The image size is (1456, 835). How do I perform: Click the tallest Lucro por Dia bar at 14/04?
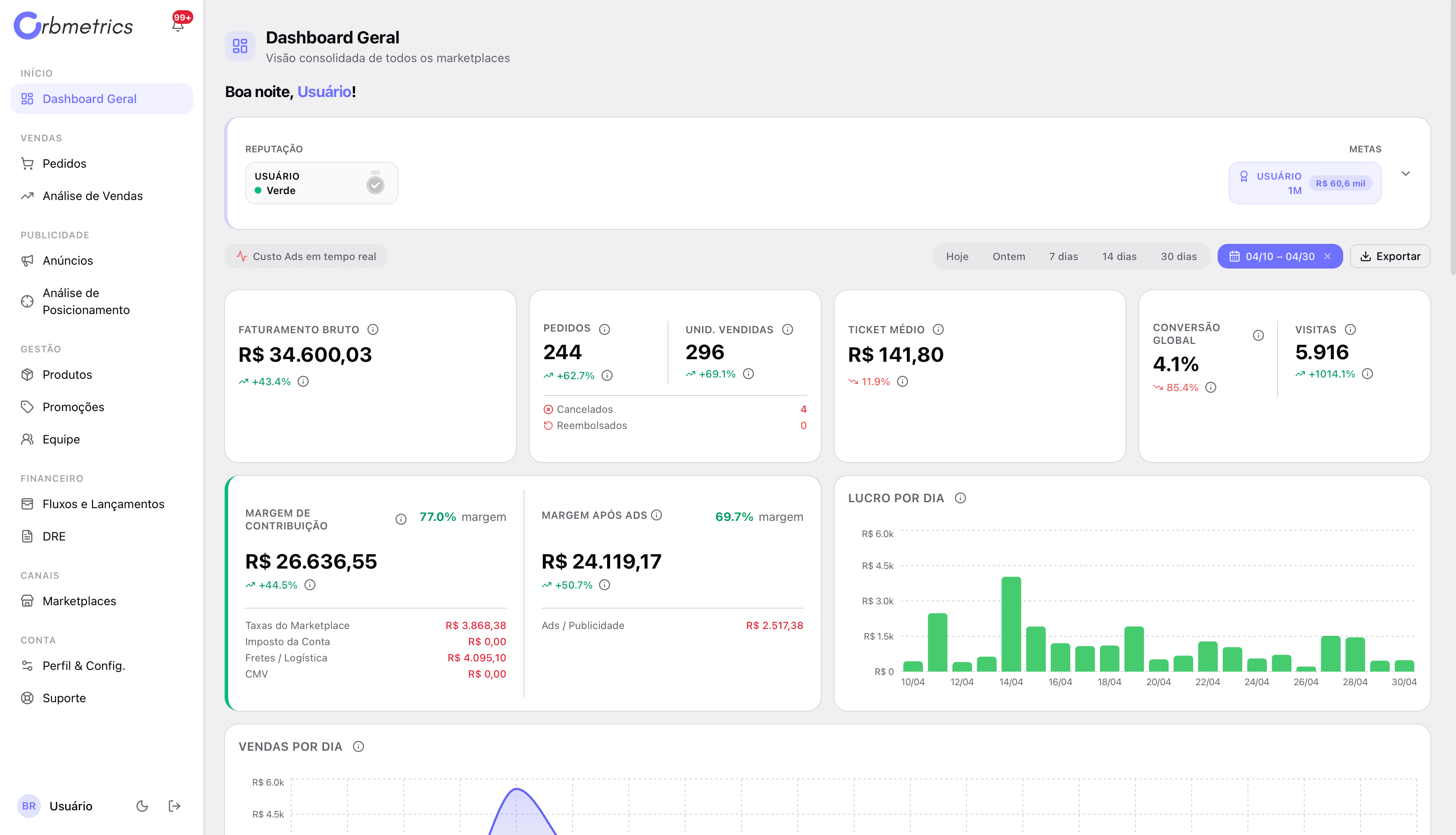coord(1011,623)
